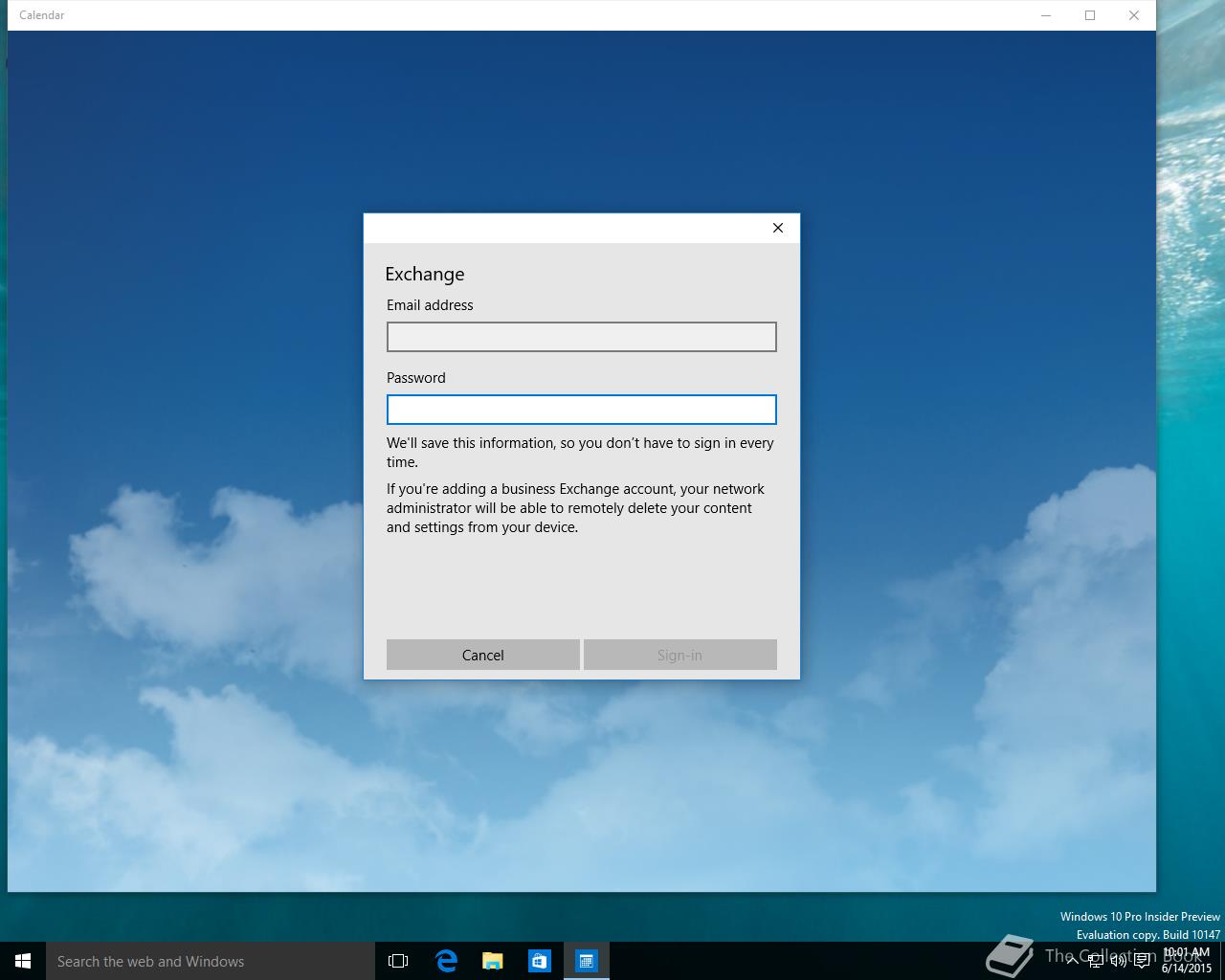1225x980 pixels.
Task: Close the Exchange dialog with X
Action: (778, 228)
